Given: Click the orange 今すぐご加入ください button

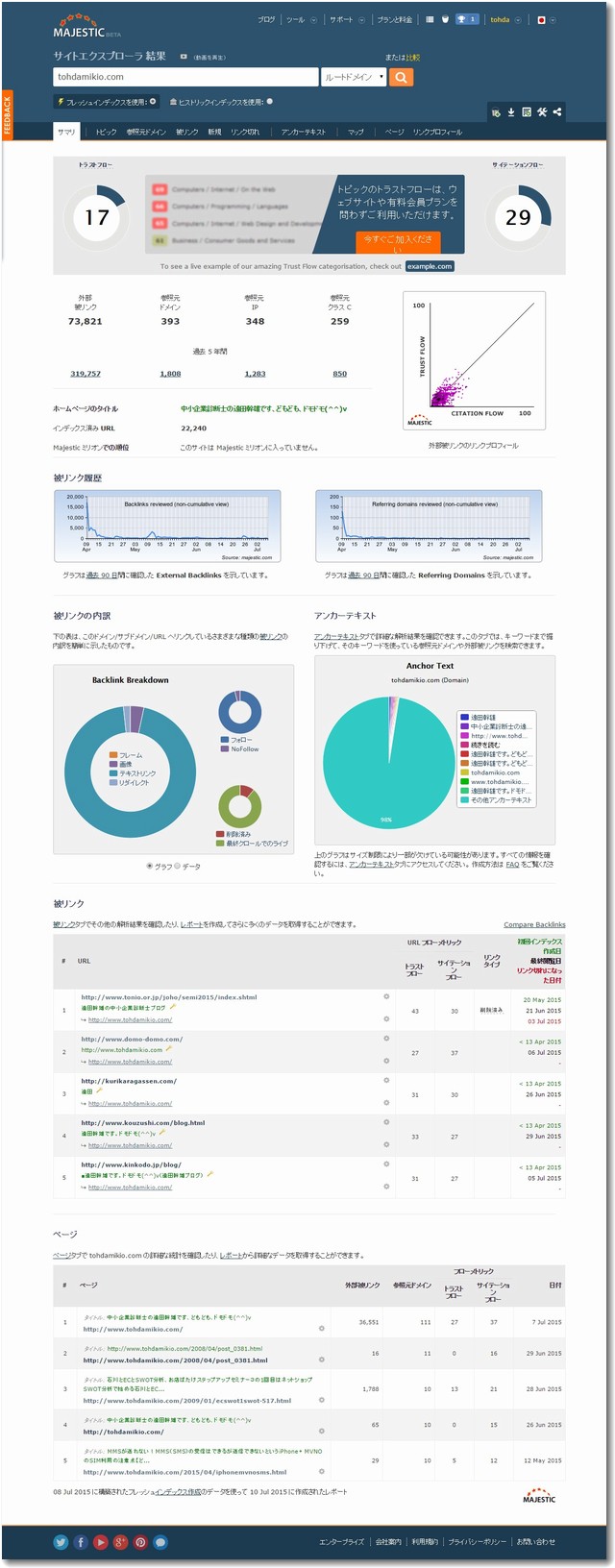Looking at the screenshot, I should point(398,242).
